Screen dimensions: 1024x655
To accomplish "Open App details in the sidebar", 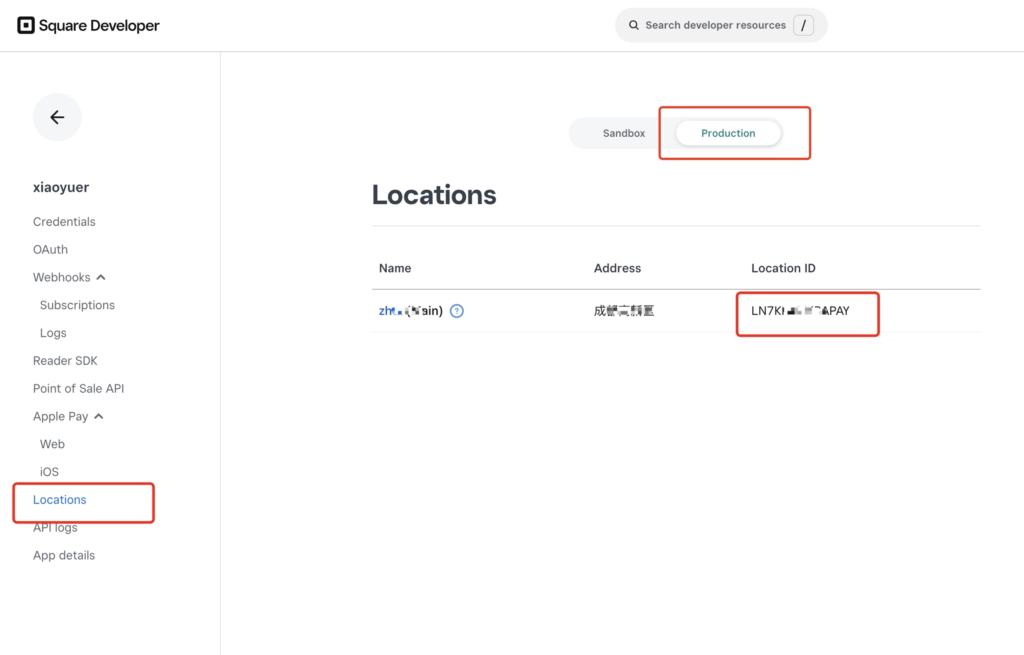I will click(x=64, y=555).
